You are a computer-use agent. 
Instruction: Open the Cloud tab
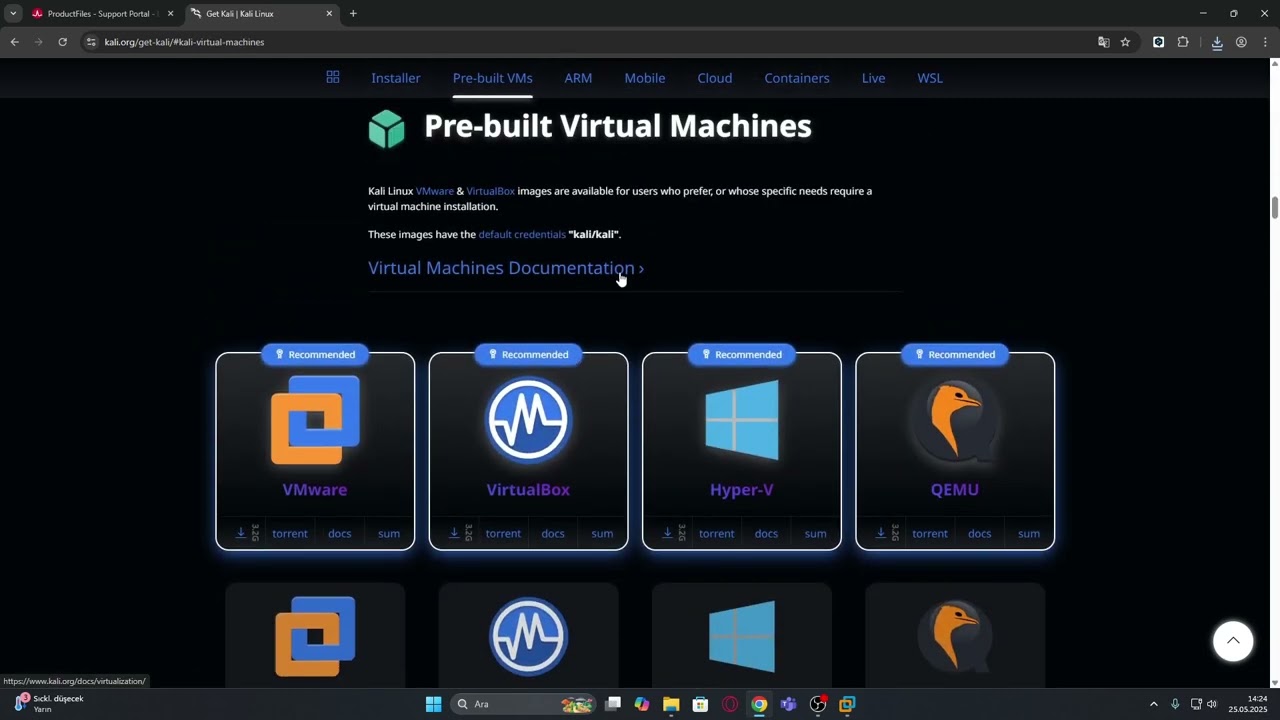tap(715, 78)
